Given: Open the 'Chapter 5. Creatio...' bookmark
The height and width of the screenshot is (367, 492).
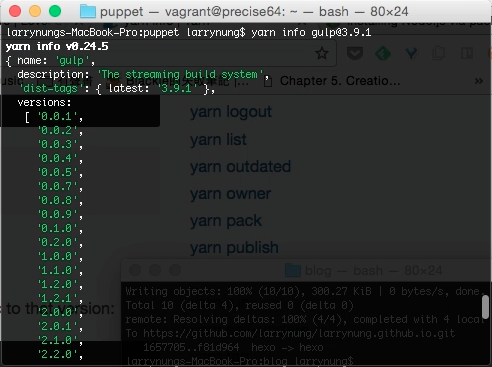Looking at the screenshot, I should click(333, 81).
